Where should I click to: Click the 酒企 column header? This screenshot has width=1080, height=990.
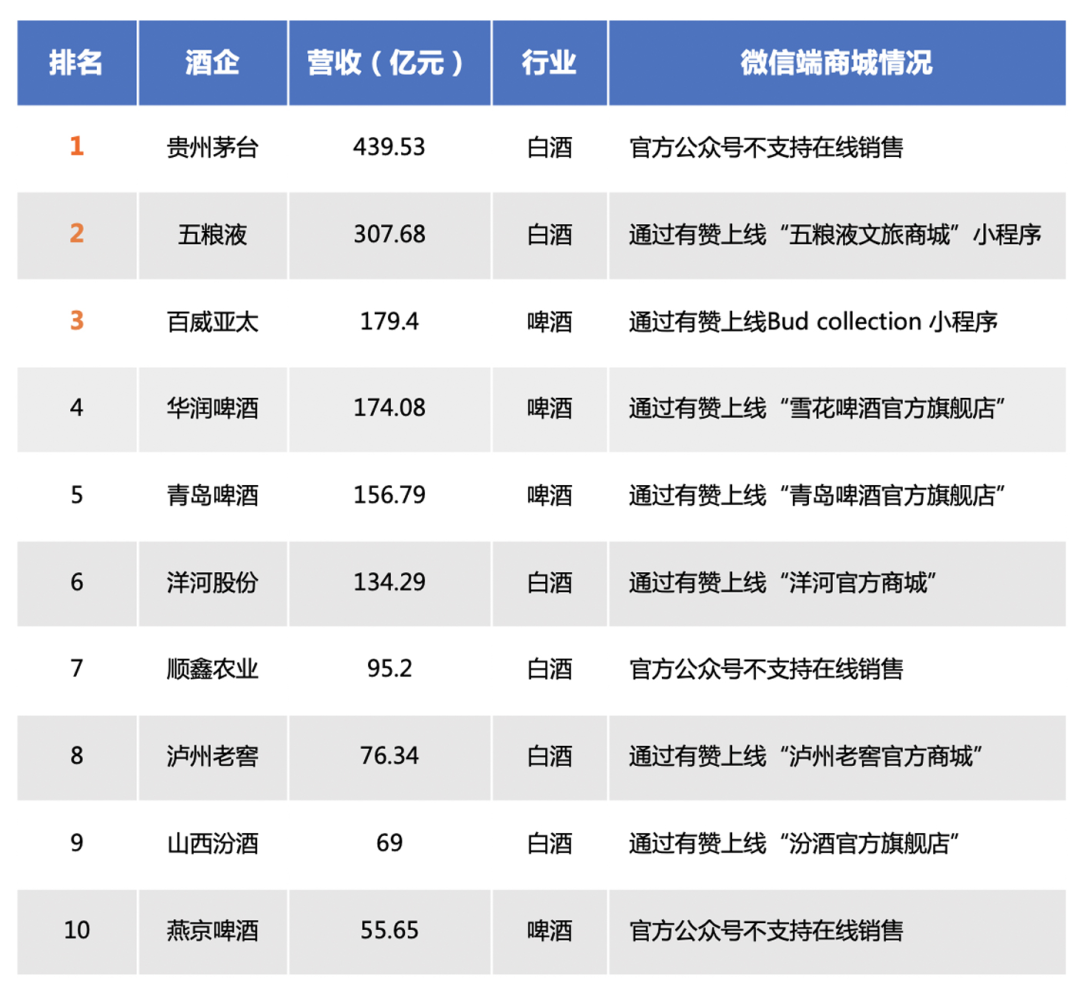pyautogui.click(x=212, y=62)
